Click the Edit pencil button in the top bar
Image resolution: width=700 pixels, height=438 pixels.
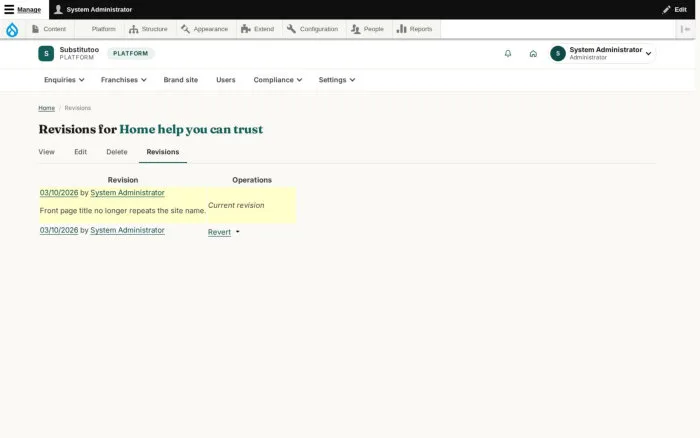(x=675, y=9)
